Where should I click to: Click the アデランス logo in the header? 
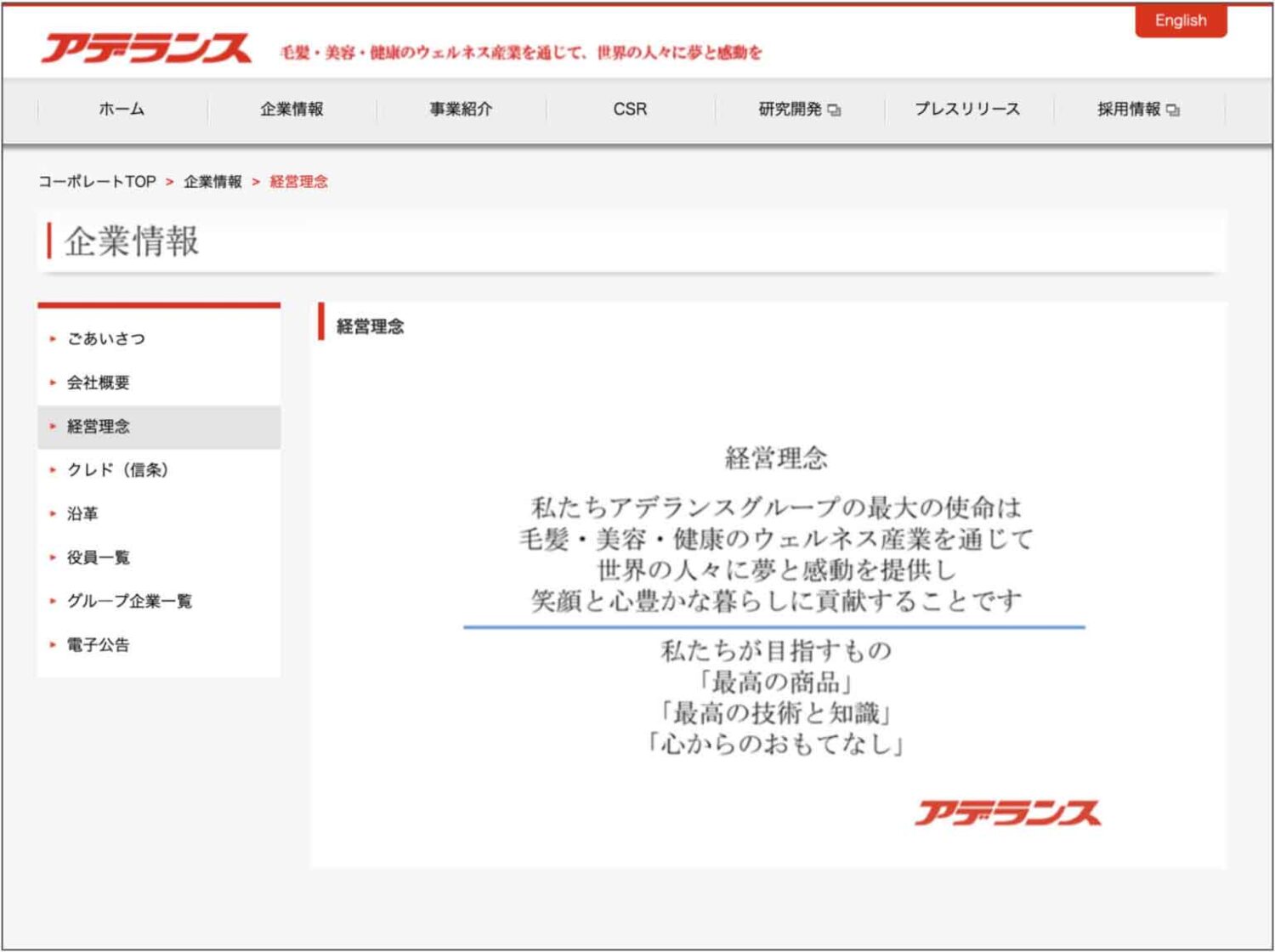coord(146,48)
